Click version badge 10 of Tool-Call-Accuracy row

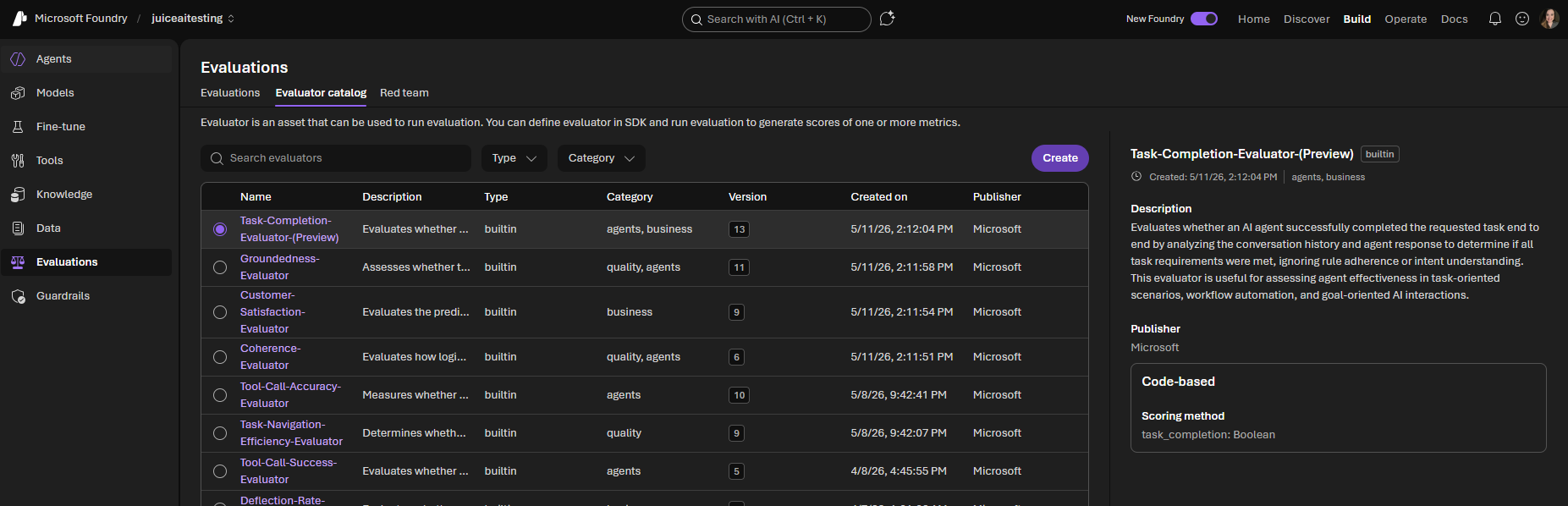click(x=740, y=395)
